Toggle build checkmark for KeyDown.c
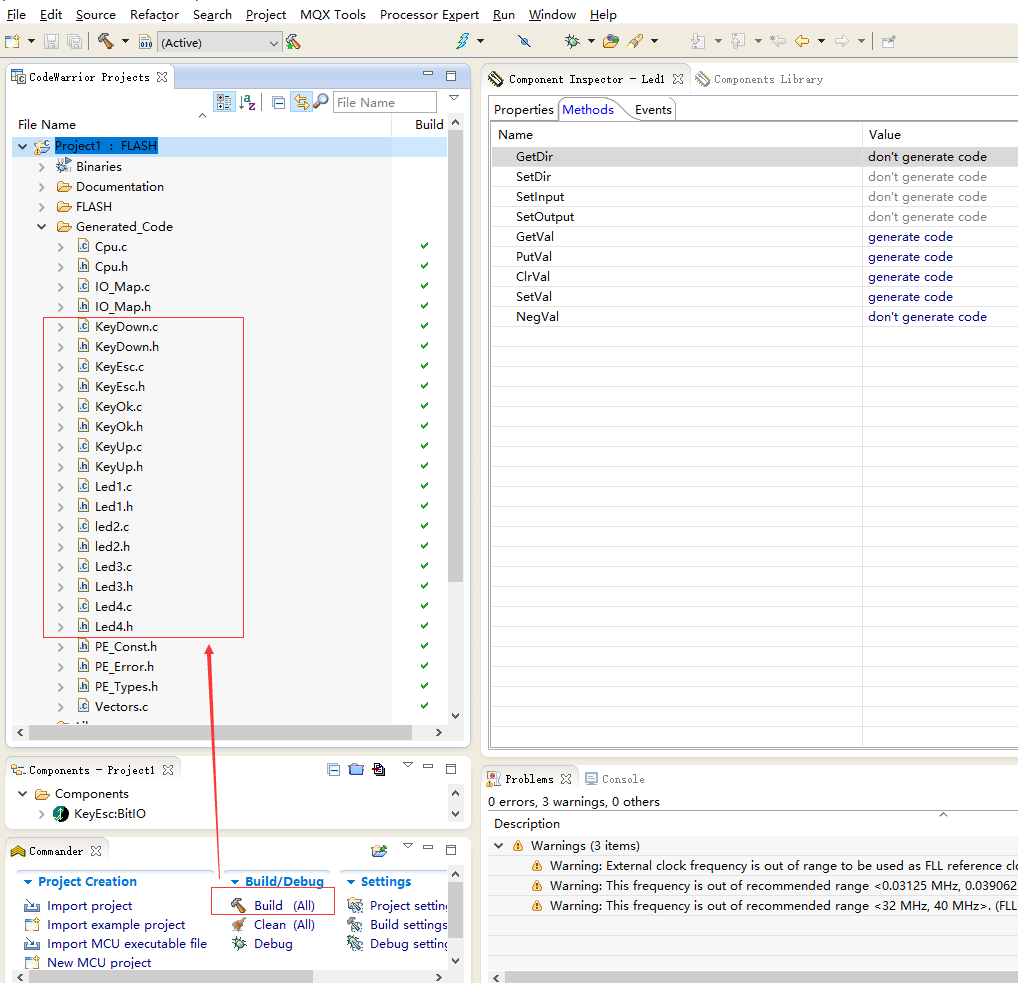1018x983 pixels. pos(424,325)
